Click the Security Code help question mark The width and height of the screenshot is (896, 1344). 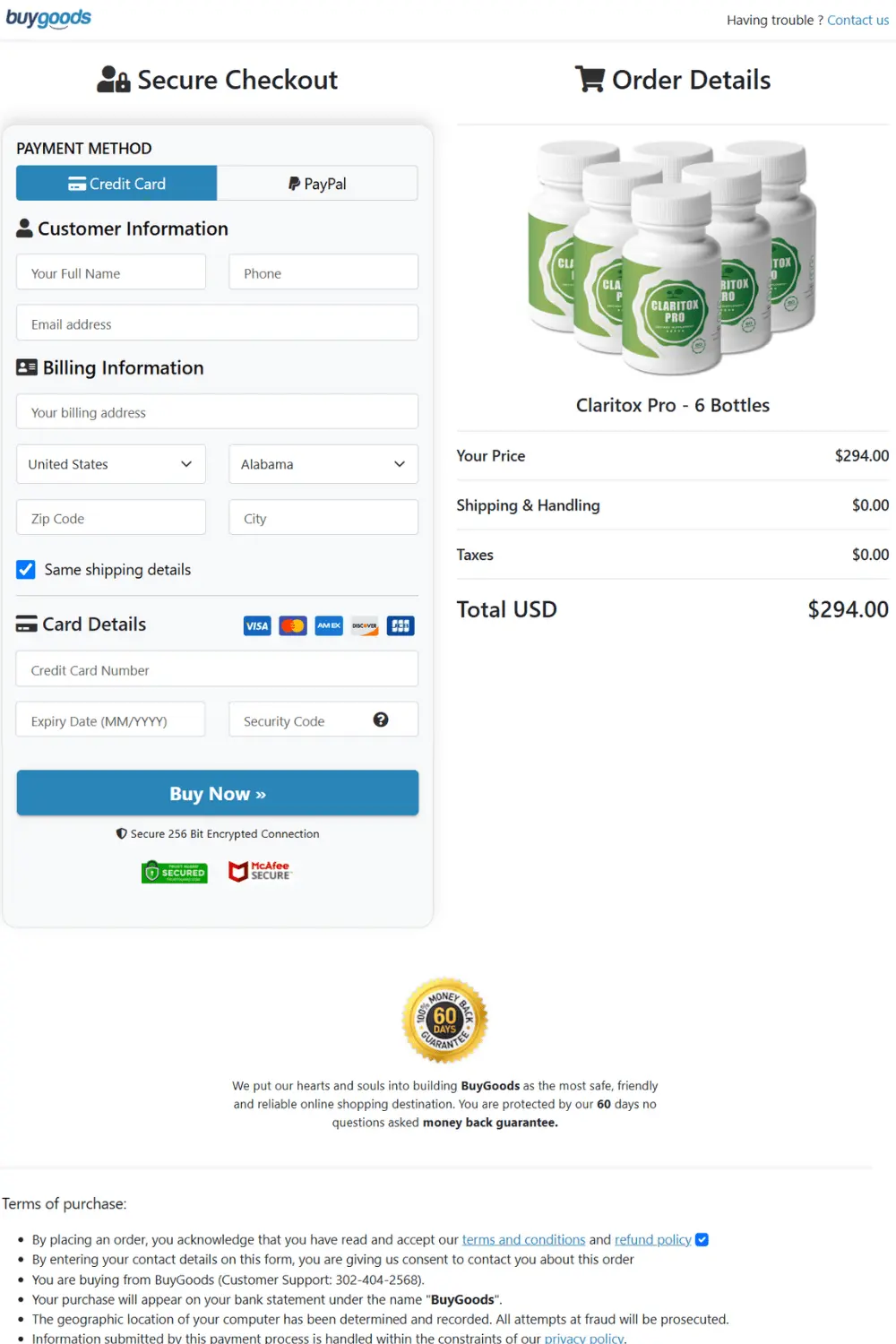click(x=382, y=719)
